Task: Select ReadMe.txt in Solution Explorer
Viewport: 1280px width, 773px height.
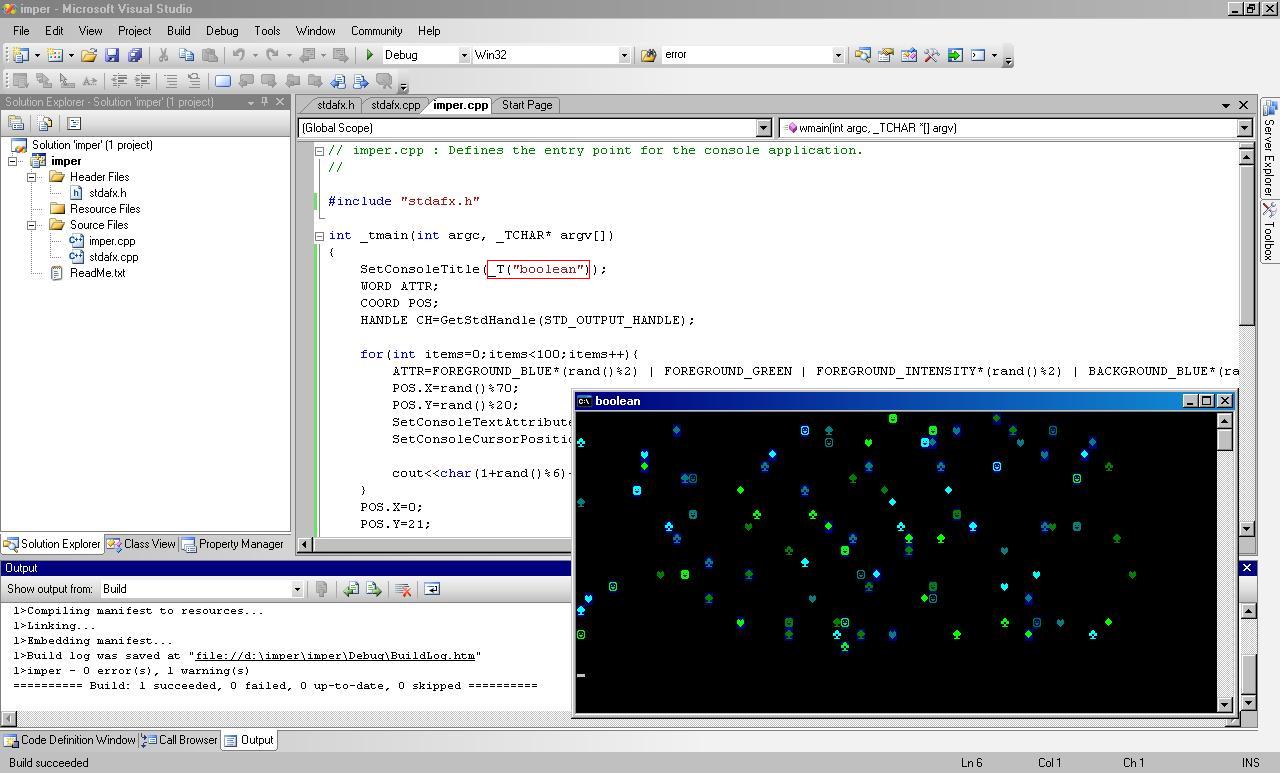Action: [x=97, y=273]
